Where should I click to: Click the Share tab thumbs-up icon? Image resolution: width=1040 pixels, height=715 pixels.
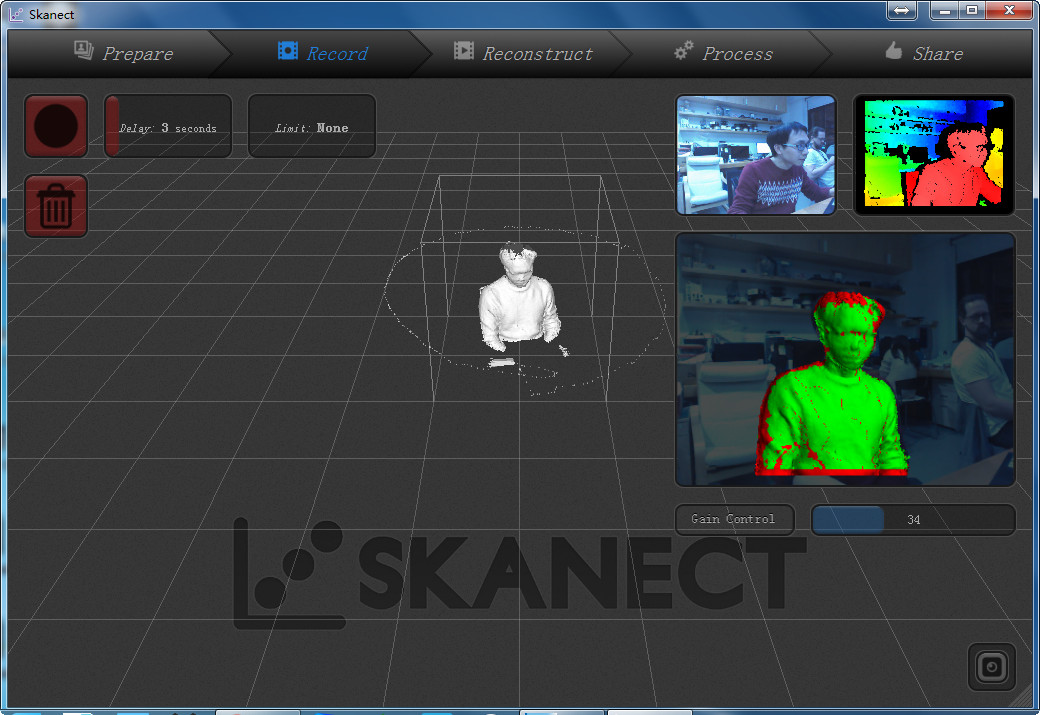[x=893, y=50]
